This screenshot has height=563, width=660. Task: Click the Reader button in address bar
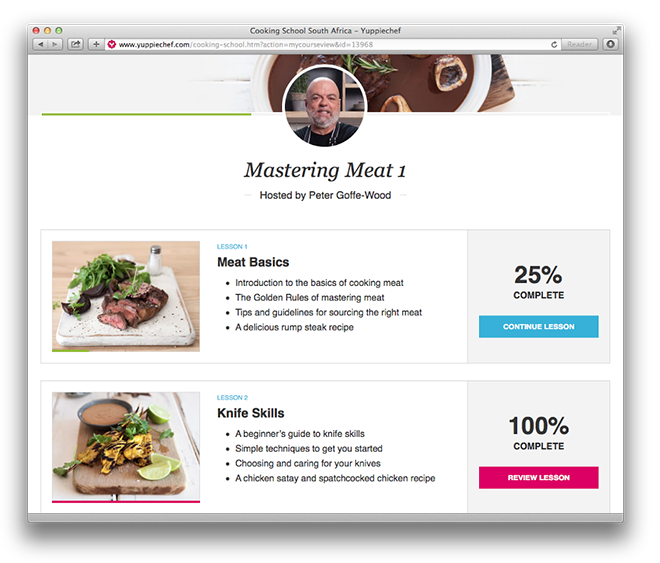(x=579, y=44)
